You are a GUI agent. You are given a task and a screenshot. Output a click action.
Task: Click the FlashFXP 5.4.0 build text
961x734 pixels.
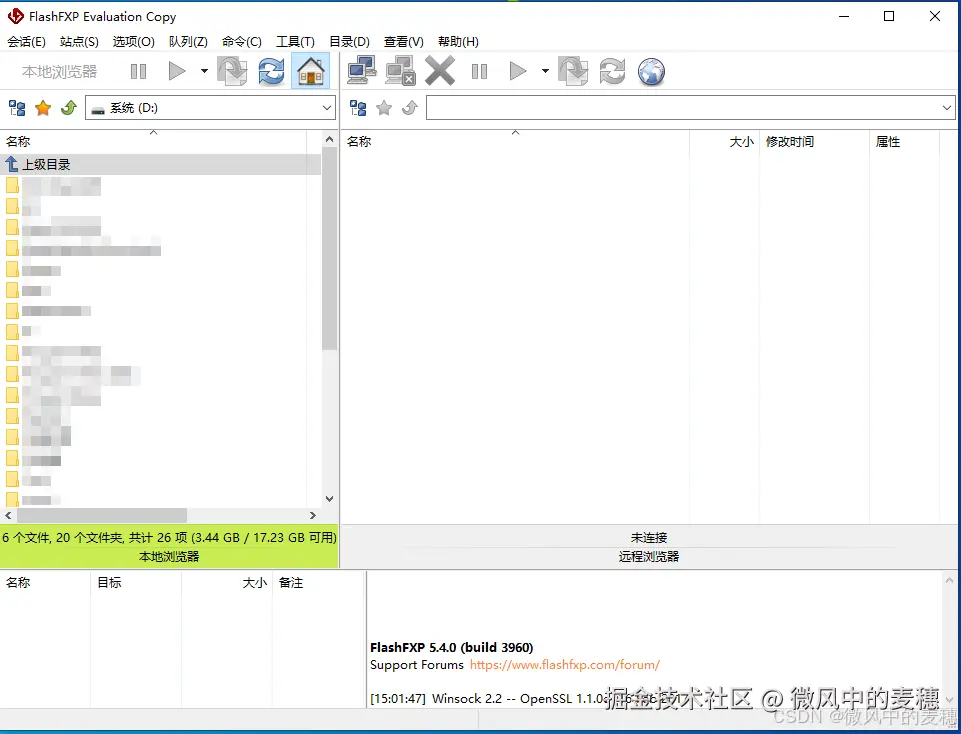coord(452,648)
